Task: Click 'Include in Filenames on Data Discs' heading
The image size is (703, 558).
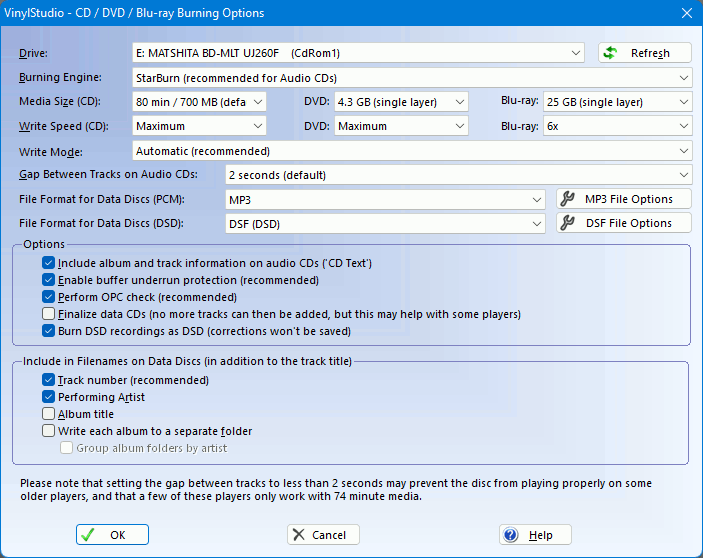Action: click(187, 361)
